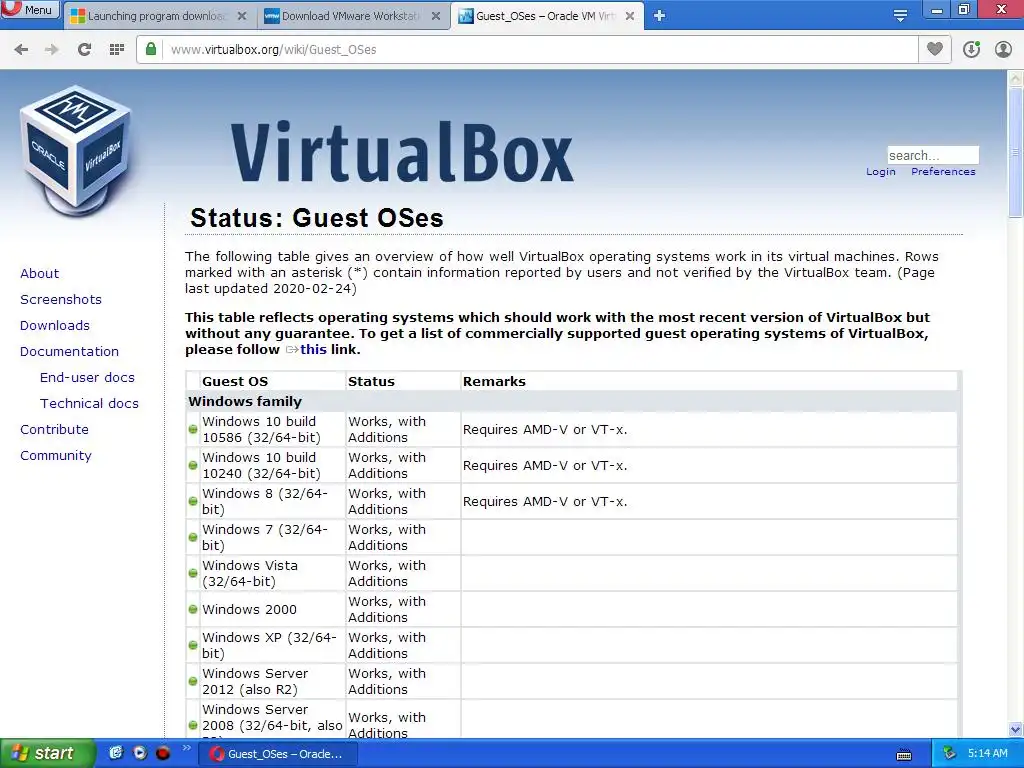Click the 'Status: Guest OSes' page heading

point(317,218)
